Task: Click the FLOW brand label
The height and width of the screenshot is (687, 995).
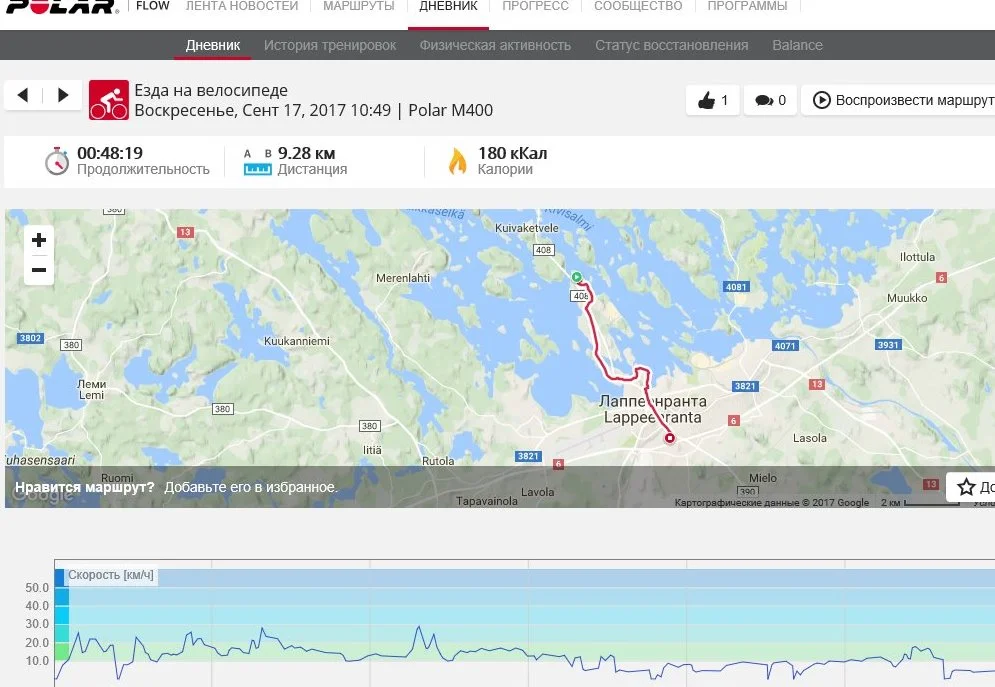Action: [152, 6]
